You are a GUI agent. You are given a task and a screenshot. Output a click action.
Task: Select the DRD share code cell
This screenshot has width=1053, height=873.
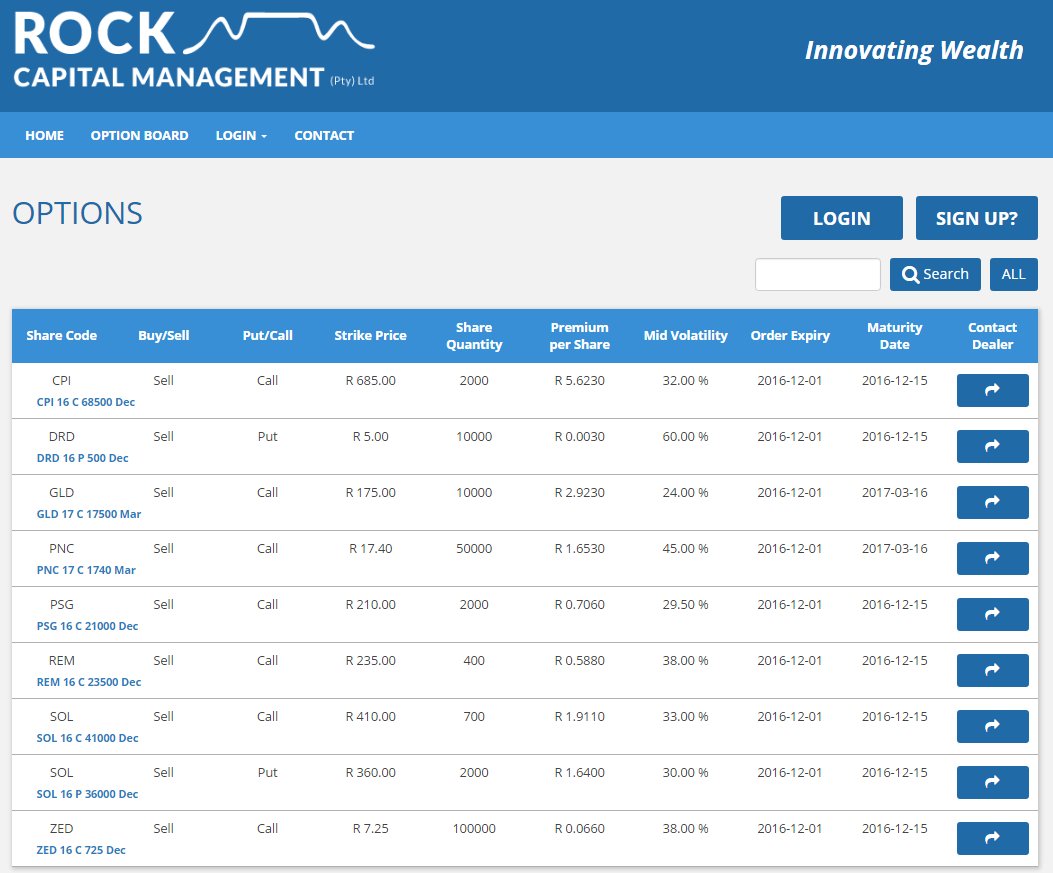tap(61, 436)
